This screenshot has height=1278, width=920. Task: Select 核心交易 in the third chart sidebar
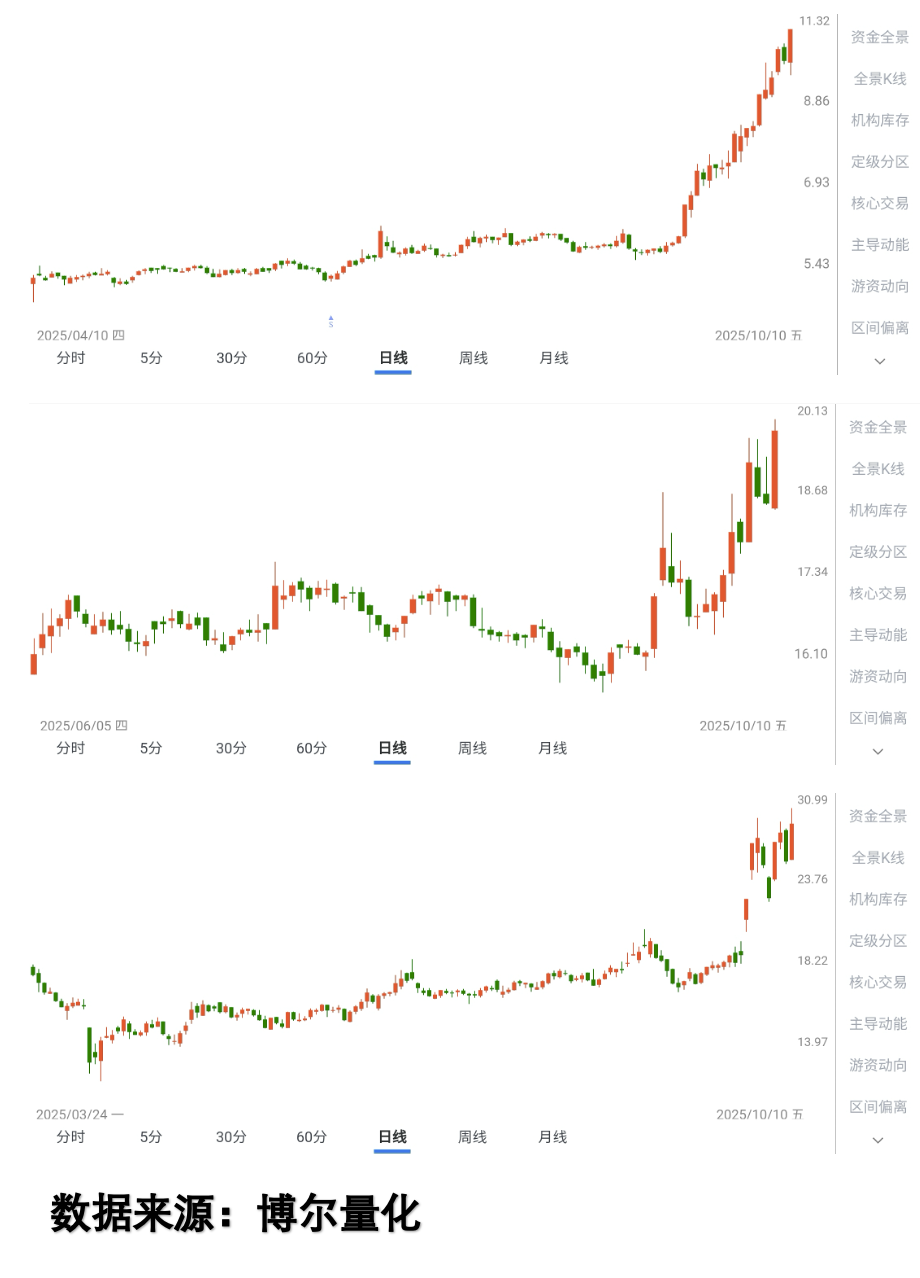(877, 981)
